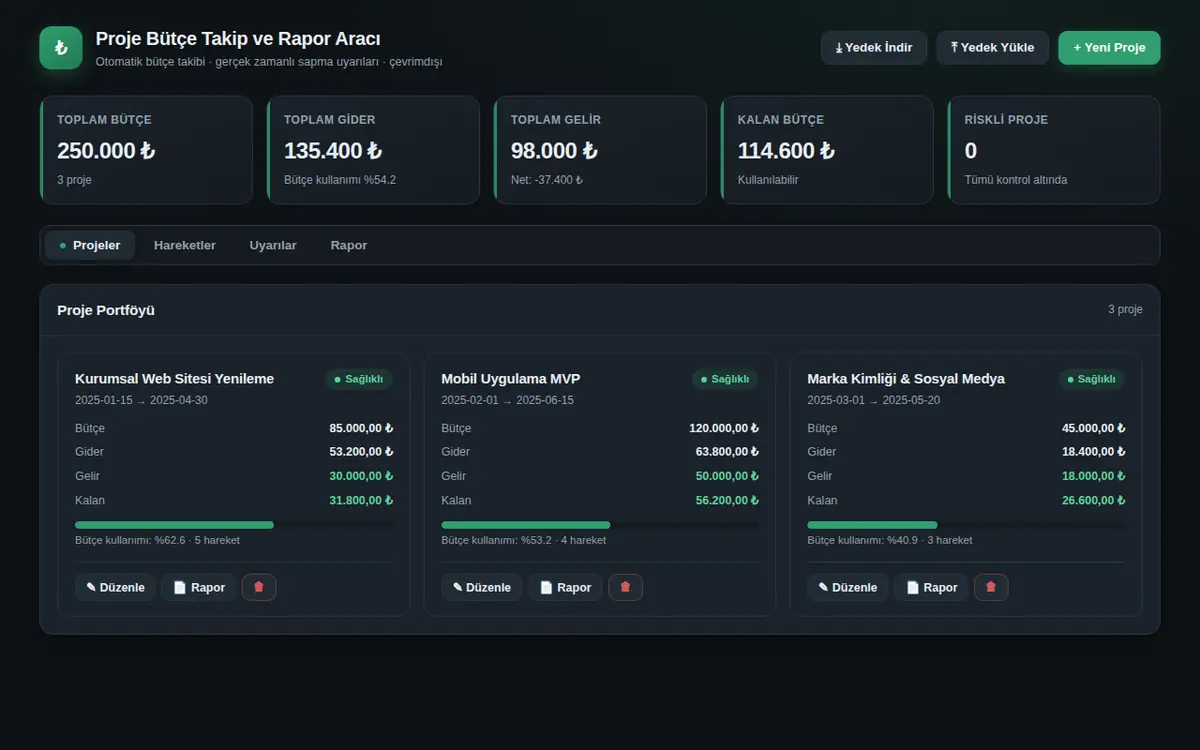Click the Bütçe kullanımı %54.2 text
Screen dimensions: 1200x750
pos(340,180)
